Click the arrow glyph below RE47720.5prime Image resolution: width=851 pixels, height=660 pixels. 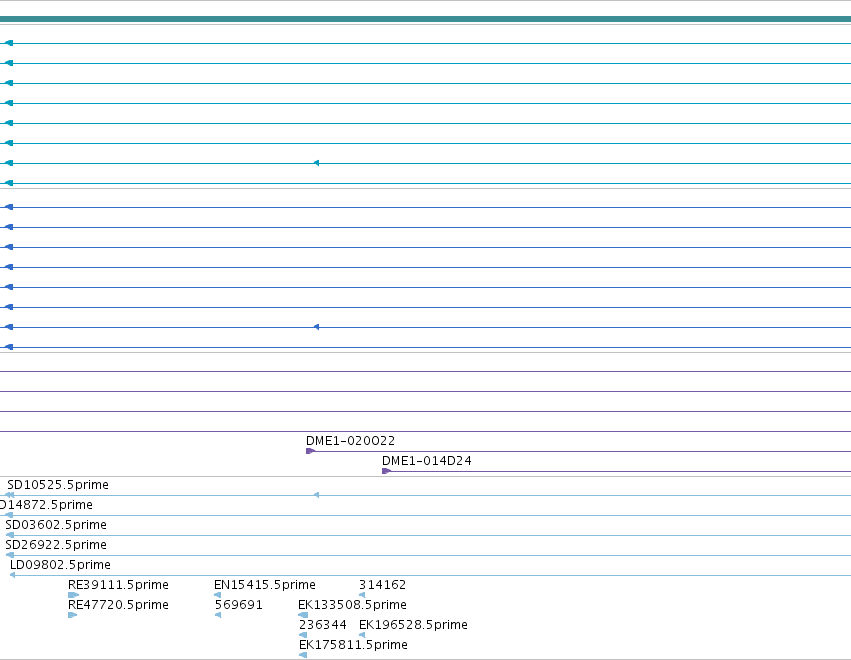[x=73, y=615]
